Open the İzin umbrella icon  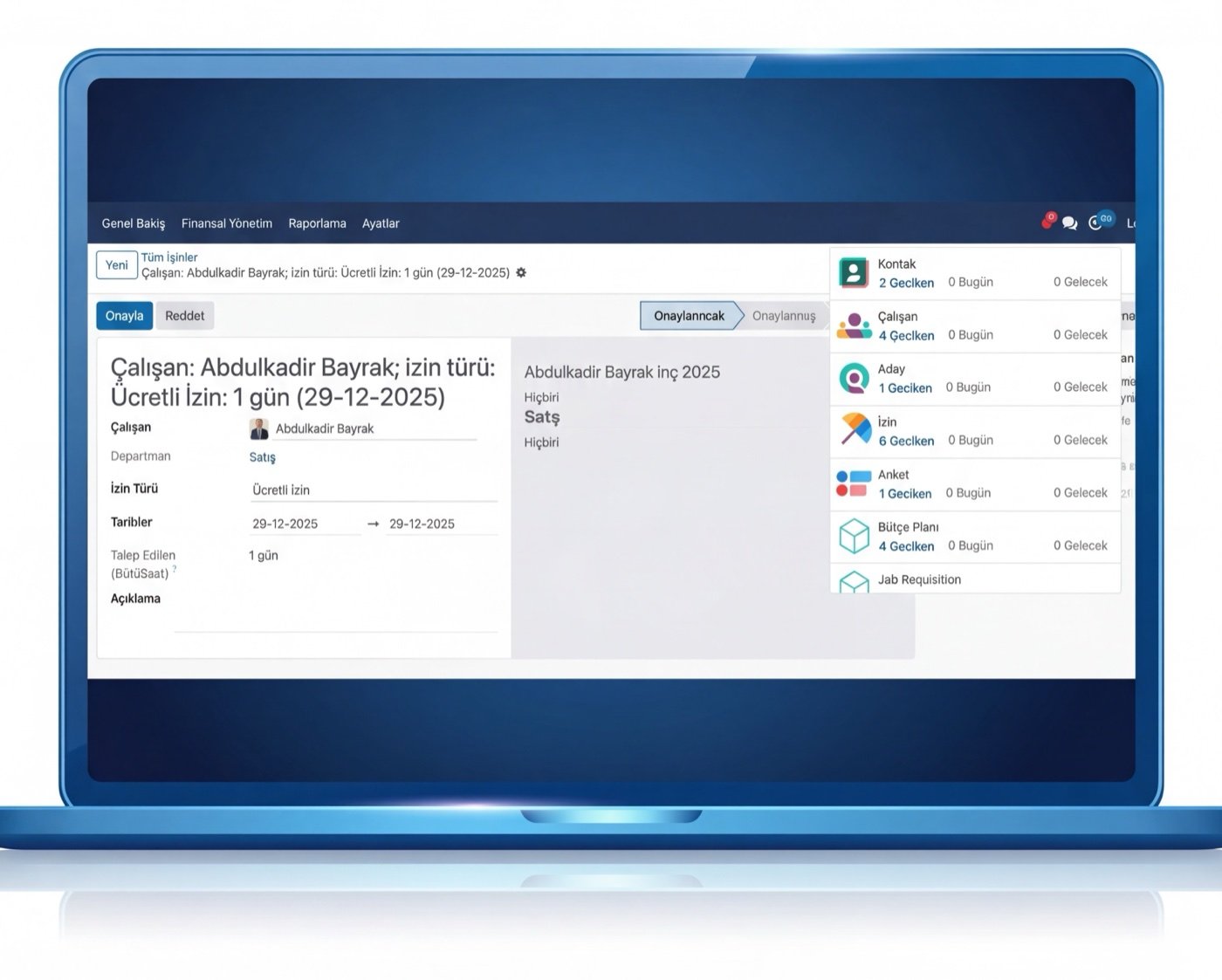coord(855,430)
